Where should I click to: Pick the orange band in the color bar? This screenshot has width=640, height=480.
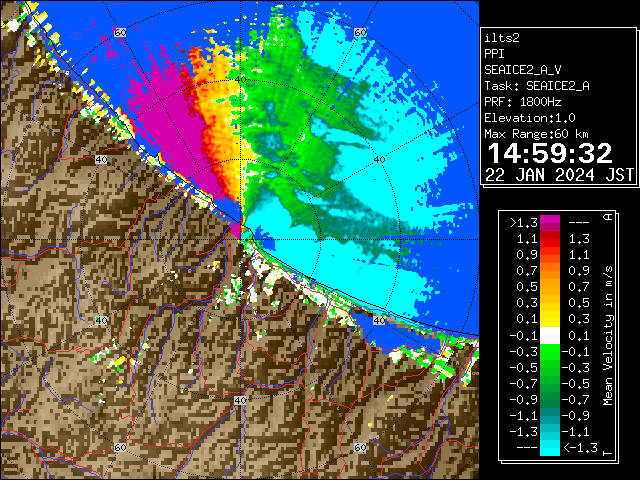pos(550,271)
